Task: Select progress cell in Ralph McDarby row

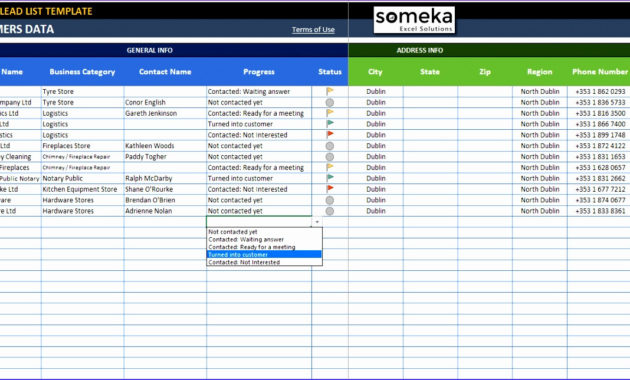Action: click(259, 178)
